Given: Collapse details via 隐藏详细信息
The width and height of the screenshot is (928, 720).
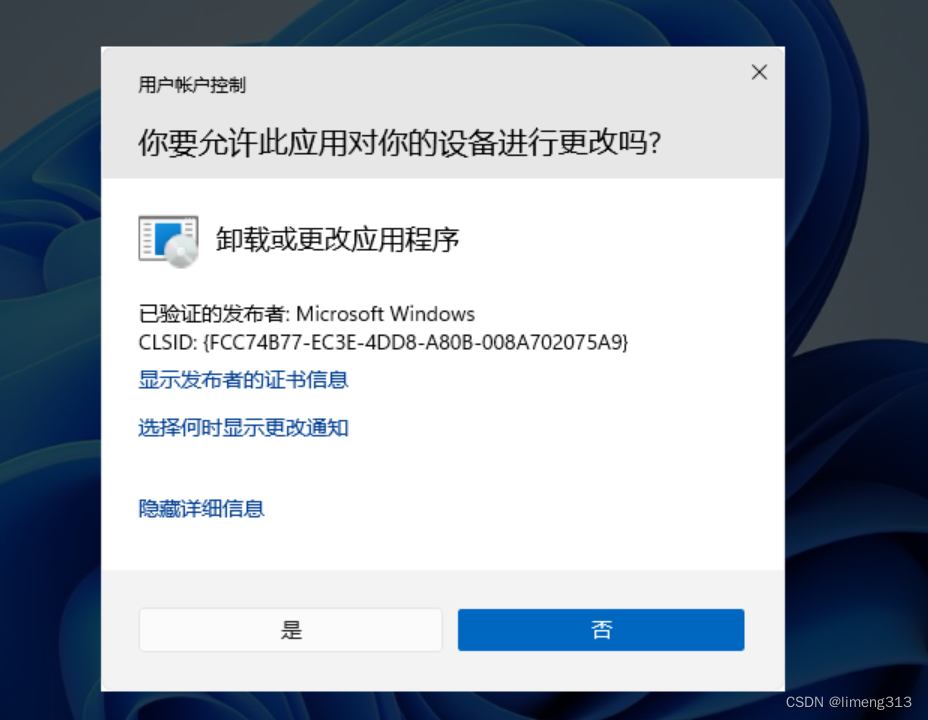Looking at the screenshot, I should click(201, 508).
